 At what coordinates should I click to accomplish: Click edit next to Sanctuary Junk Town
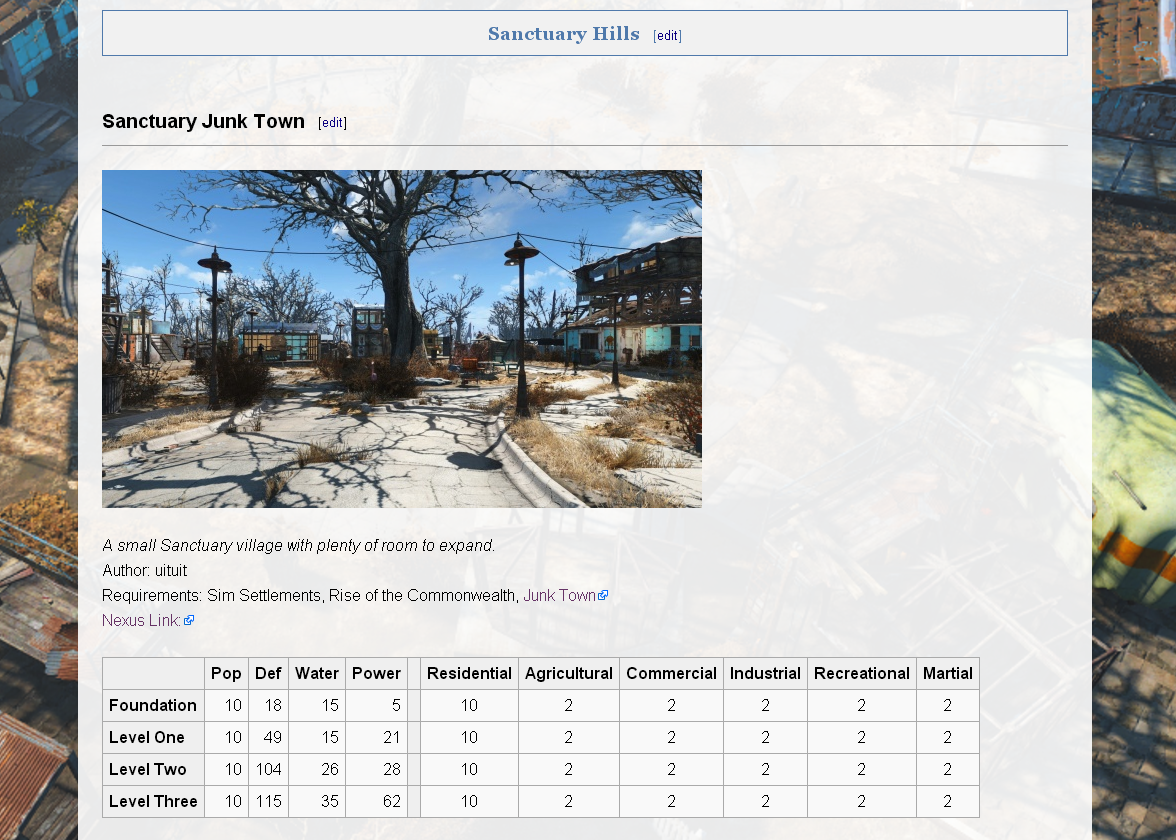(332, 122)
